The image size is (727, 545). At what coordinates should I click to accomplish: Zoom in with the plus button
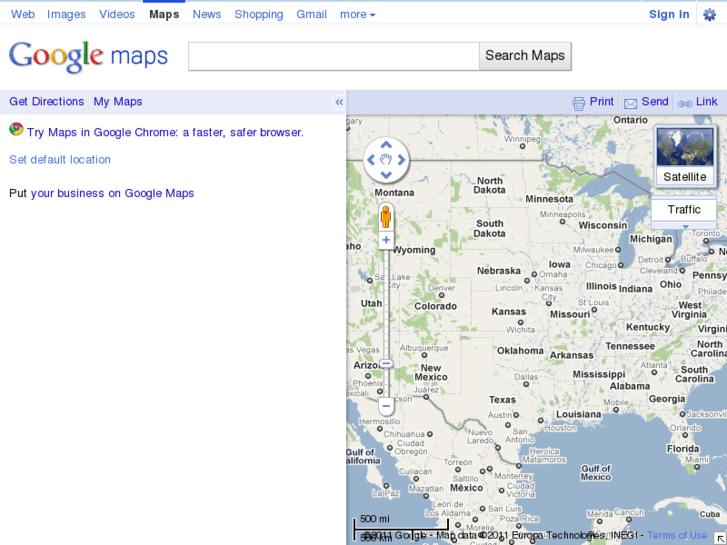click(386, 240)
